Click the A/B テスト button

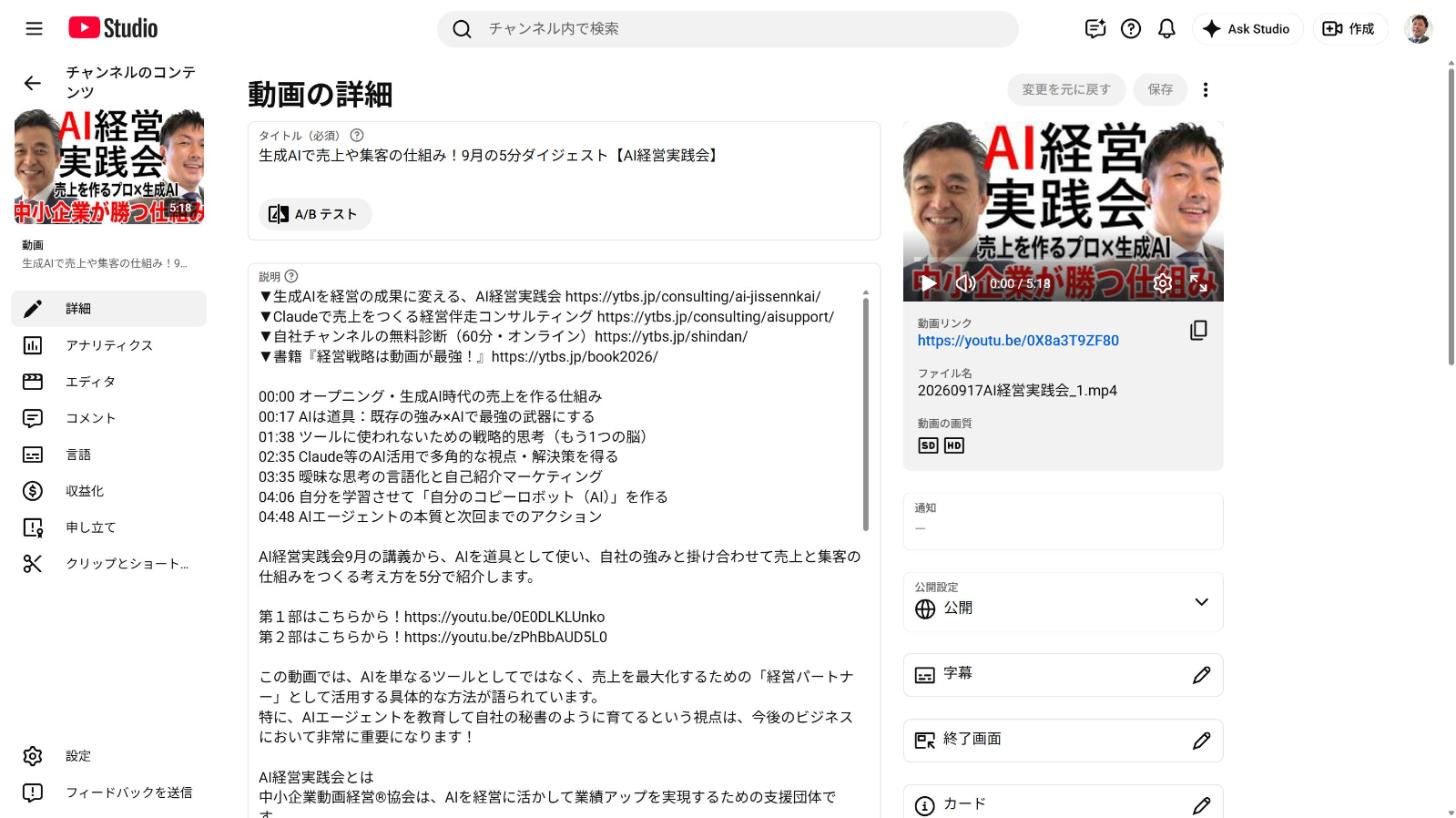pyautogui.click(x=315, y=214)
